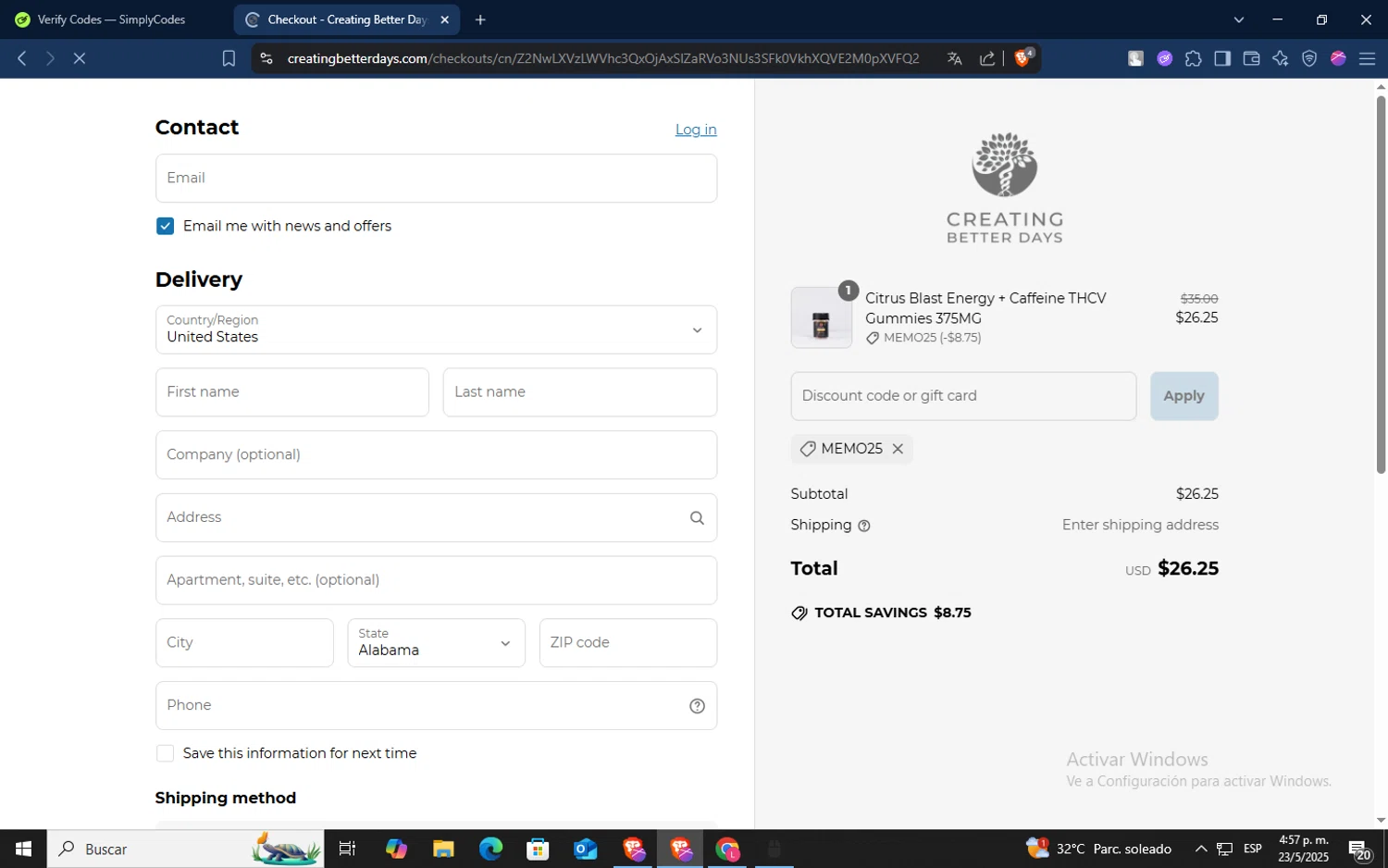
Task: Click the Apply discount button
Action: 1184,396
